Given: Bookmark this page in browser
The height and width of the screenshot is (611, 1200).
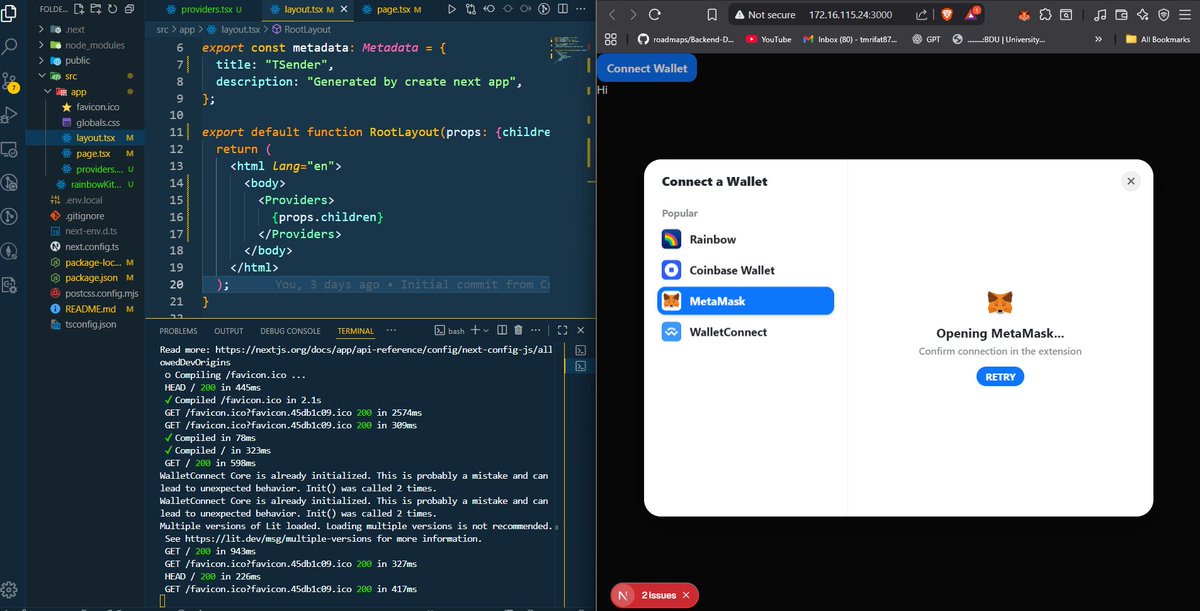Looking at the screenshot, I should tap(711, 15).
